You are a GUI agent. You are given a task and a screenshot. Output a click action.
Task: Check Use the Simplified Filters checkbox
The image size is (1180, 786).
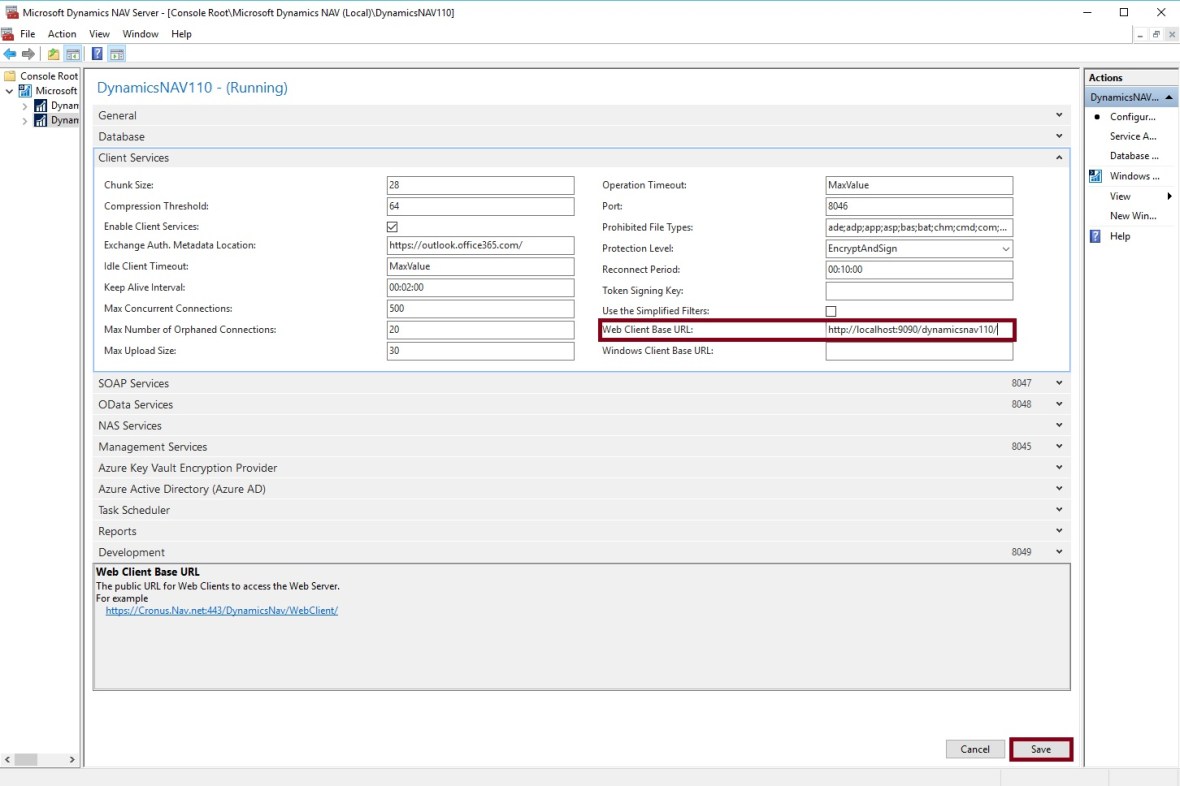tap(831, 312)
